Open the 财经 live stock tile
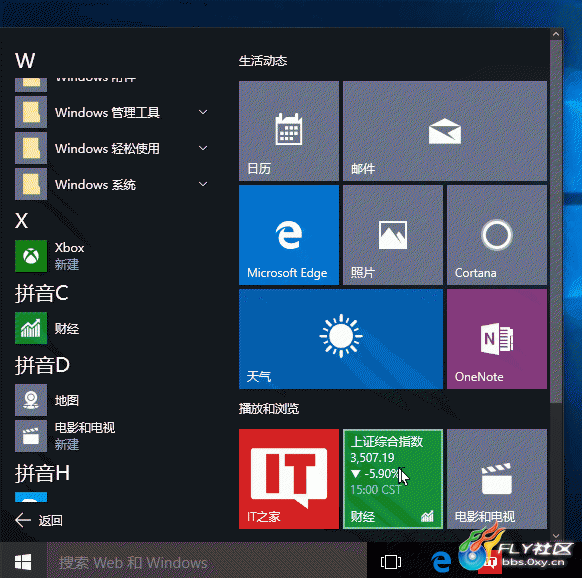The width and height of the screenshot is (582, 578). (x=393, y=479)
